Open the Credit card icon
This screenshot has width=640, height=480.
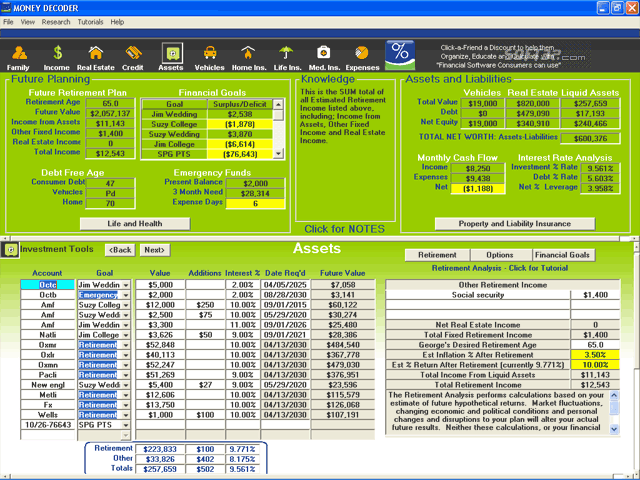click(x=133, y=58)
